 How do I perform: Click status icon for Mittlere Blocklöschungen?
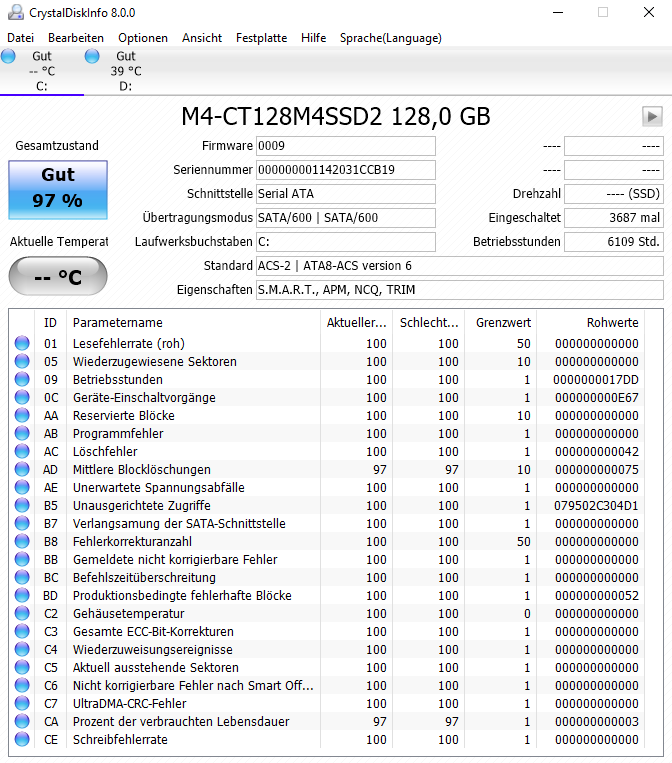click(22, 469)
